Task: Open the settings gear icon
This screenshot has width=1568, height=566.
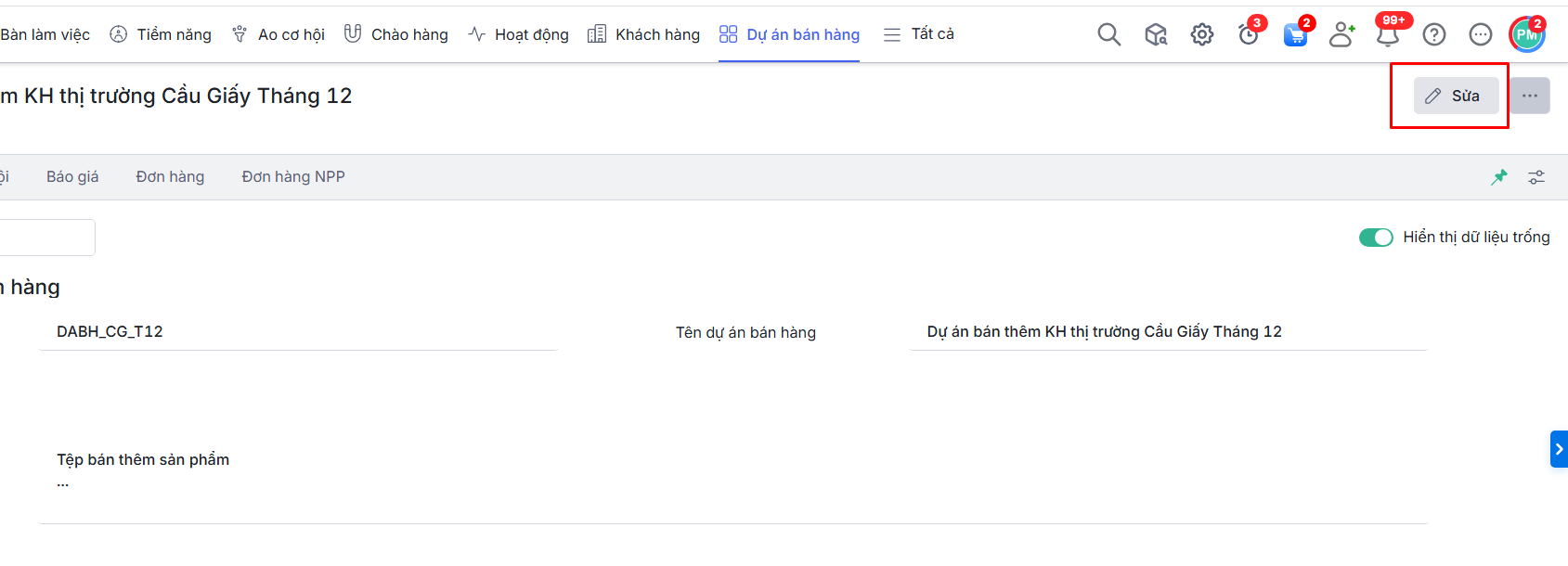Action: [x=1202, y=34]
